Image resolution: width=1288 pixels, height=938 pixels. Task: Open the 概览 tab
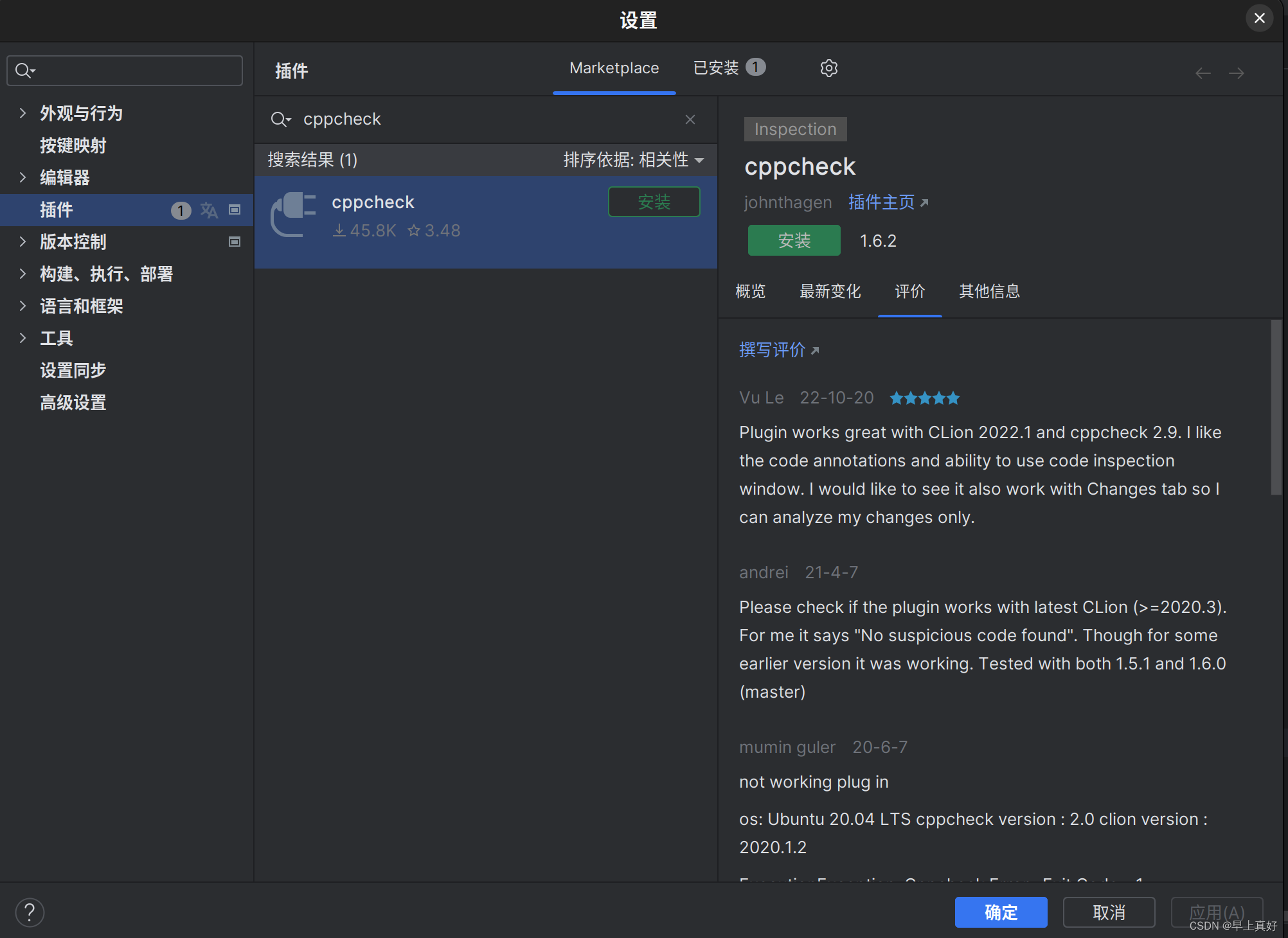[750, 292]
